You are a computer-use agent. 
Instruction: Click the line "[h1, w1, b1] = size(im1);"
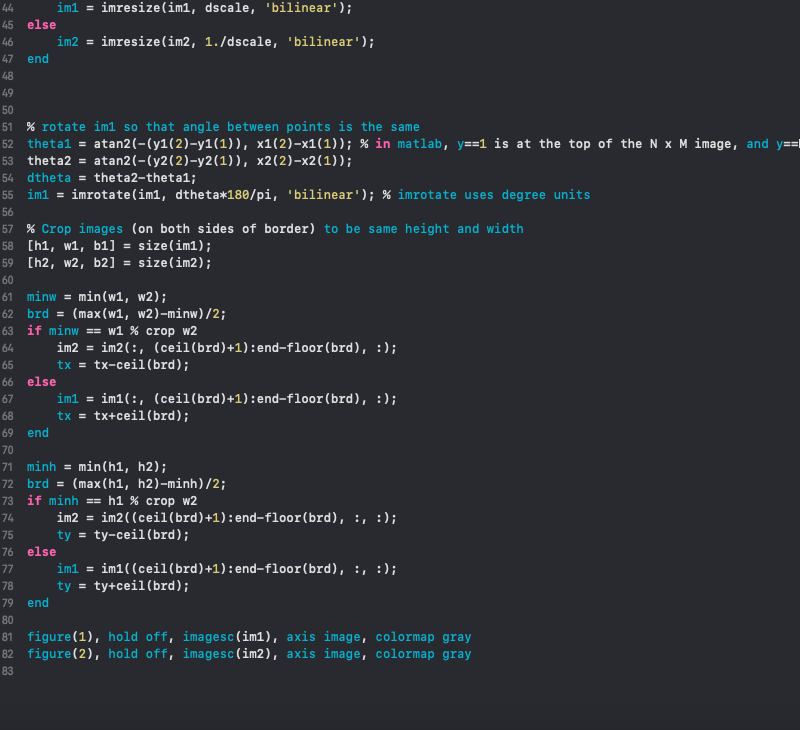tap(119, 246)
